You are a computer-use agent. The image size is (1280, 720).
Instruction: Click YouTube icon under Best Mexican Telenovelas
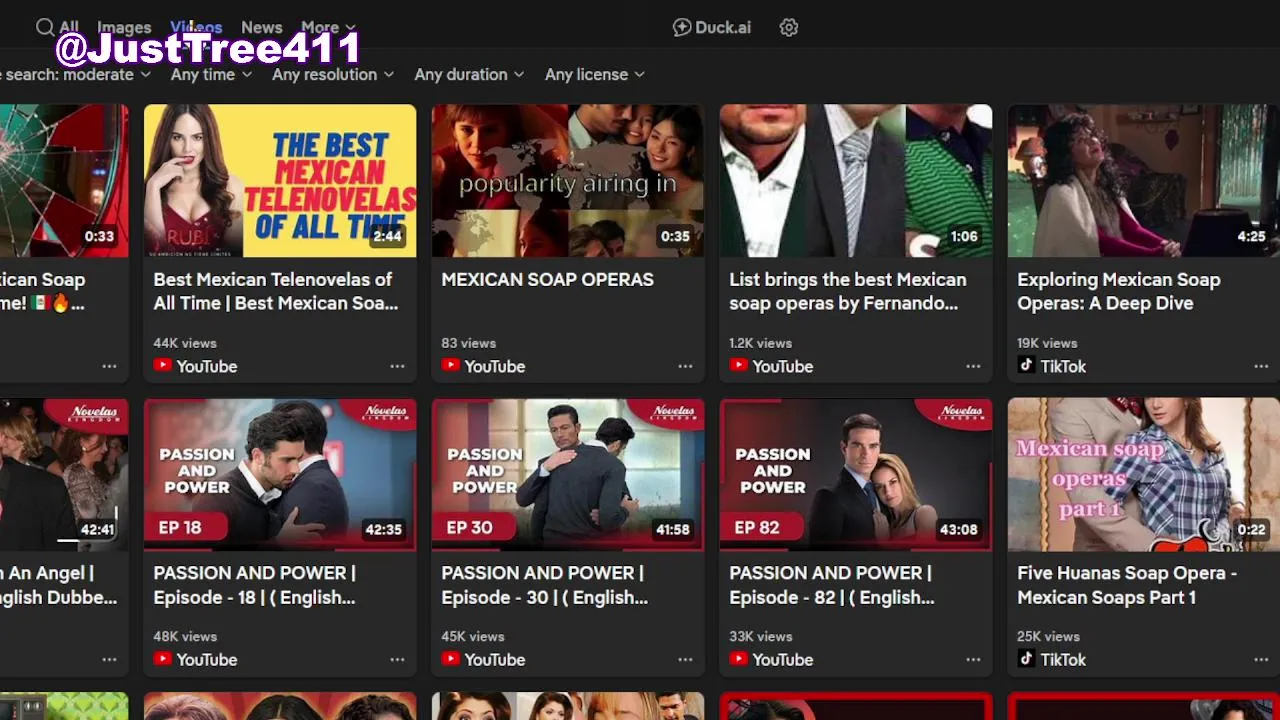click(163, 366)
